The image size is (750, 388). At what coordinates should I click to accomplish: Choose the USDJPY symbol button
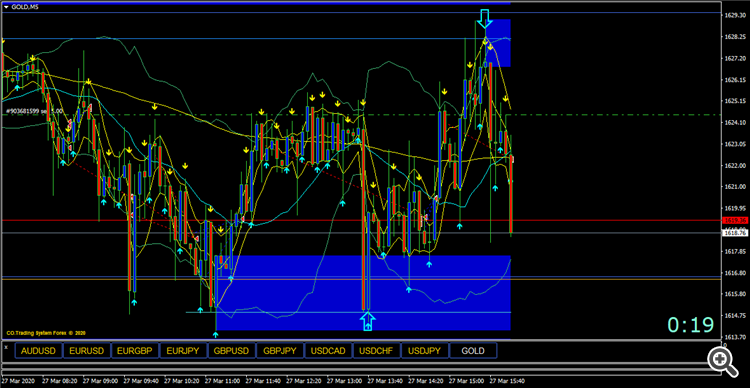(x=425, y=351)
